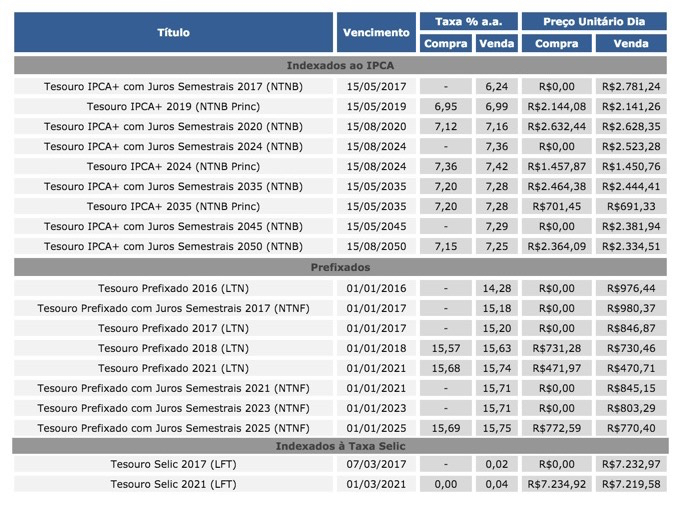Click the Preço Unitário Dia header

point(595,21)
